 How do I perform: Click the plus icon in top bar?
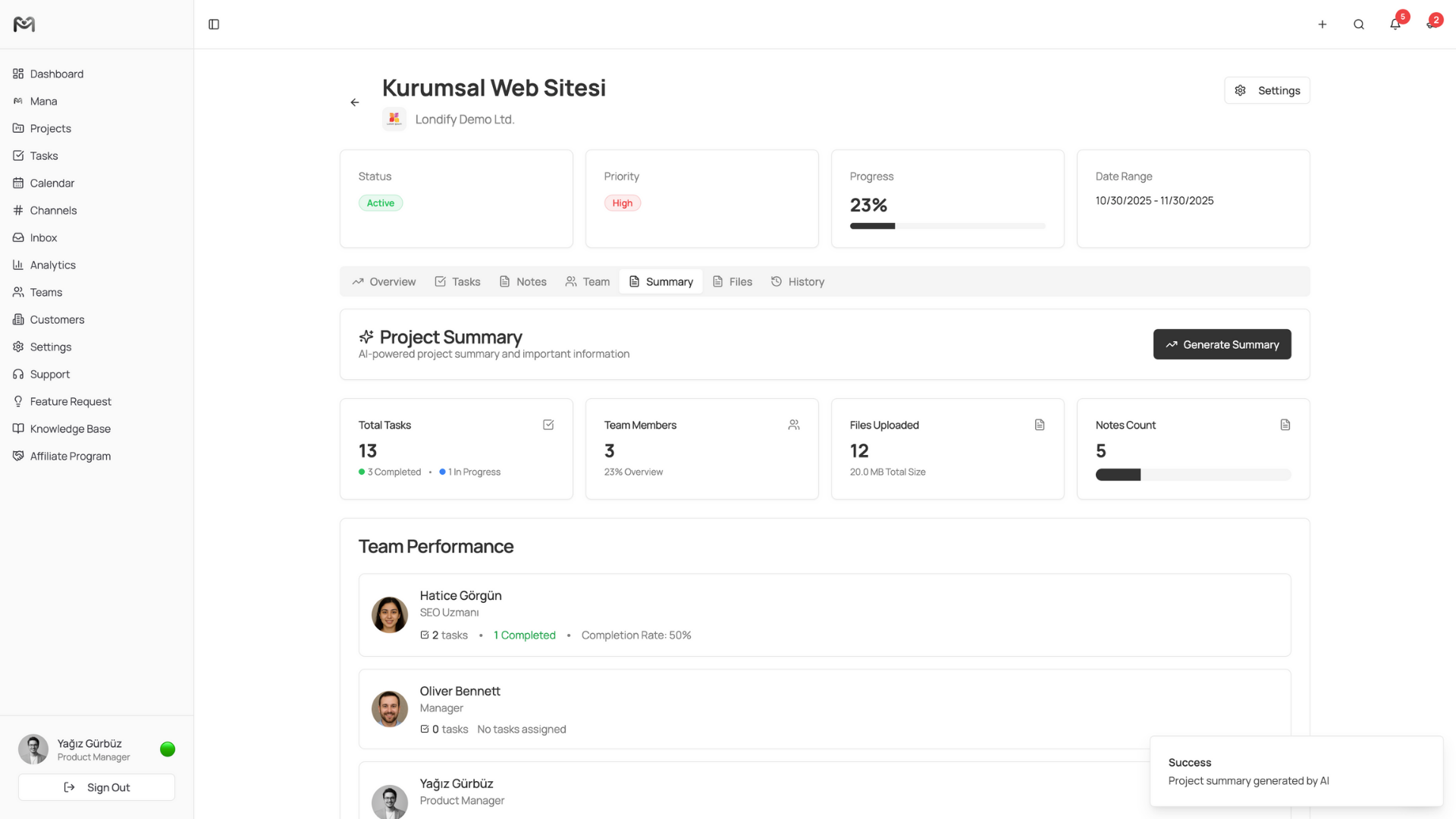pyautogui.click(x=1322, y=24)
